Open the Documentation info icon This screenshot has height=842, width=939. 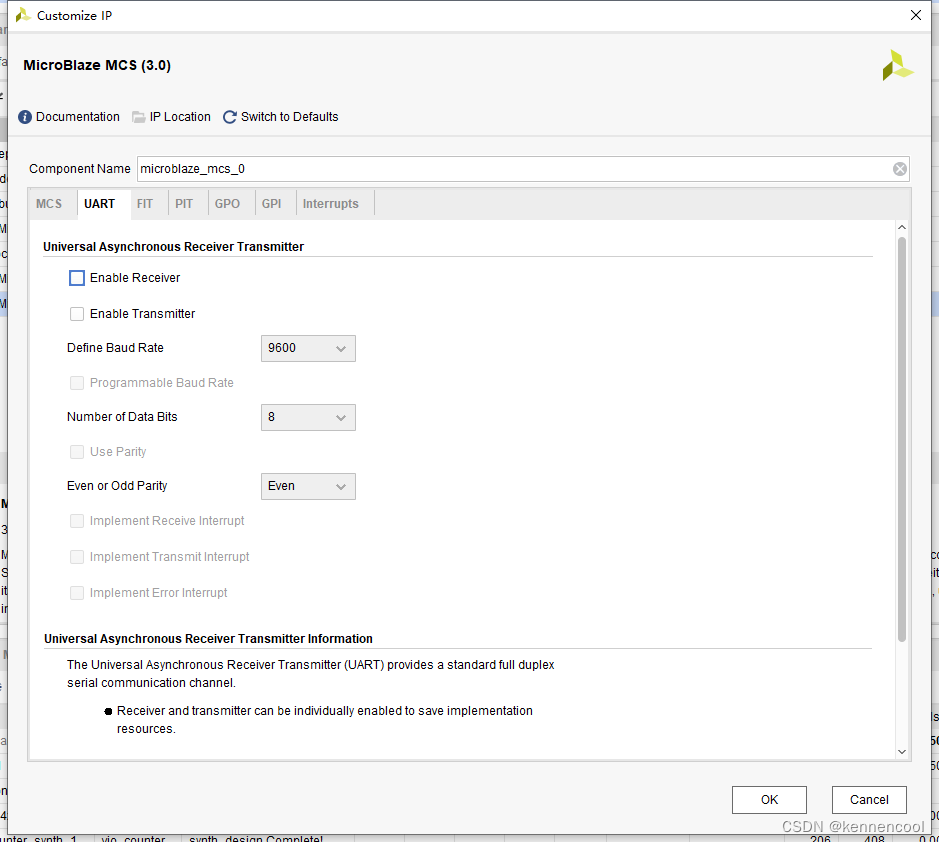(x=25, y=117)
